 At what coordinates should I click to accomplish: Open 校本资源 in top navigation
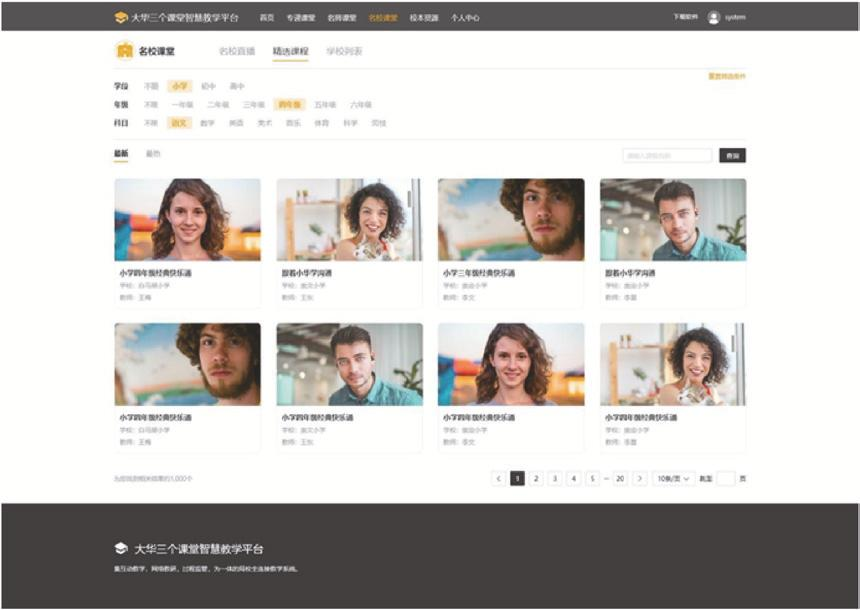click(x=424, y=18)
